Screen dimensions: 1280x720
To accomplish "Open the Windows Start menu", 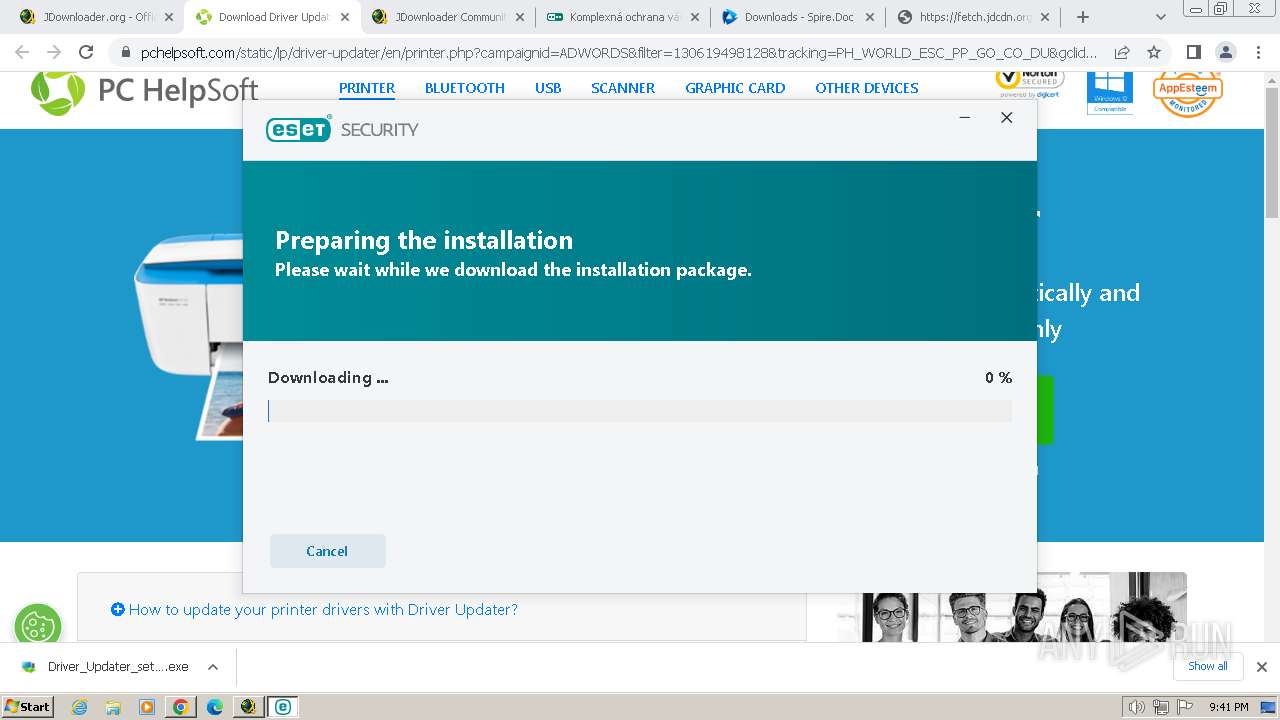I will [28, 707].
